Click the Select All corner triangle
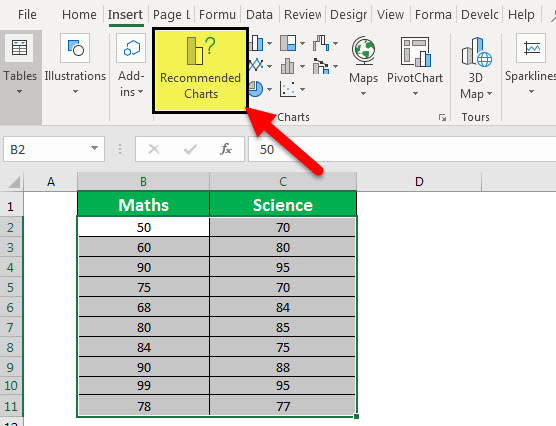 pyautogui.click(x=14, y=182)
